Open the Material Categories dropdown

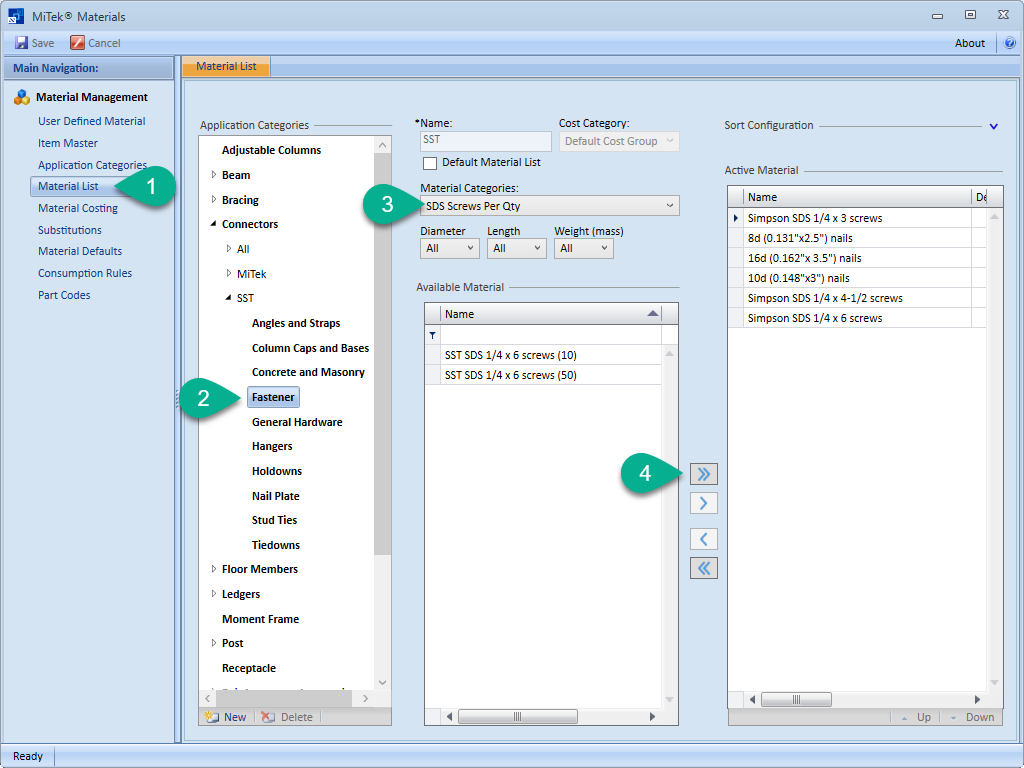tap(550, 206)
